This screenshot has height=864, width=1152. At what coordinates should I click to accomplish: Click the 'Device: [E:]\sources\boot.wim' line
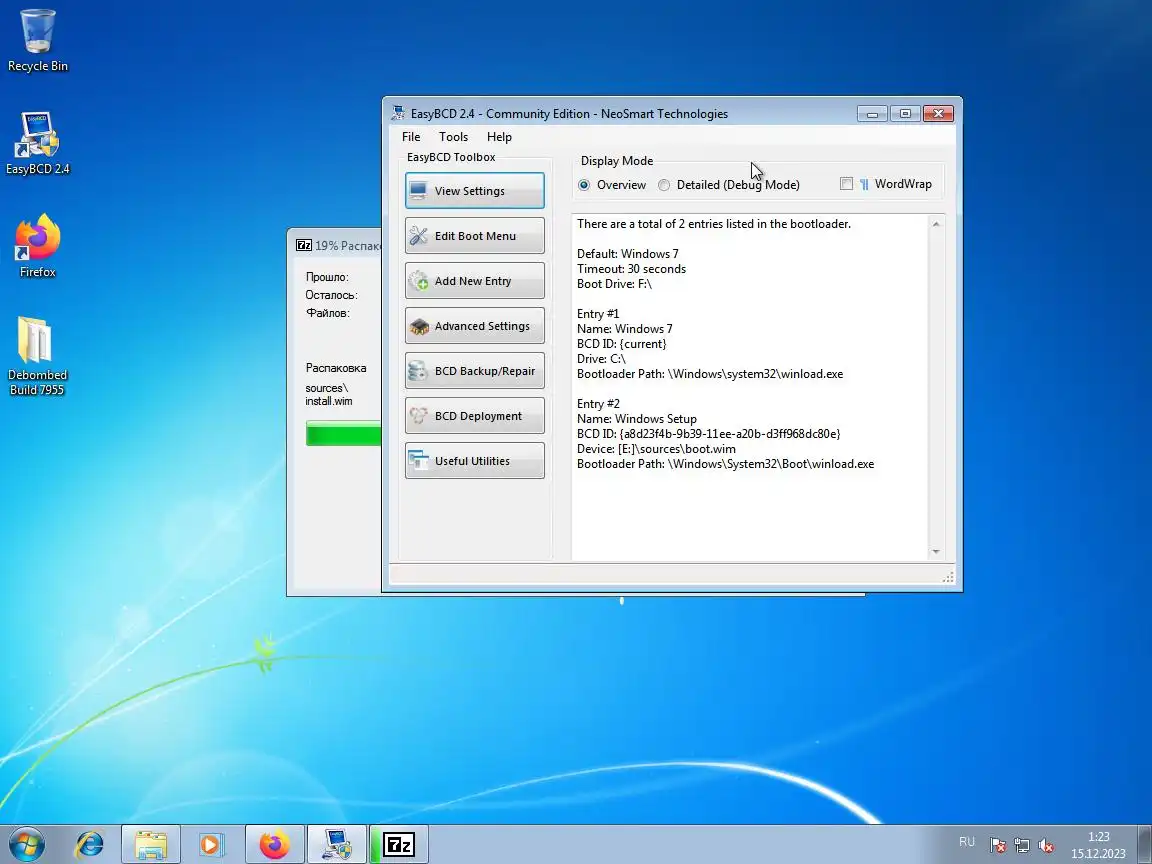(656, 449)
